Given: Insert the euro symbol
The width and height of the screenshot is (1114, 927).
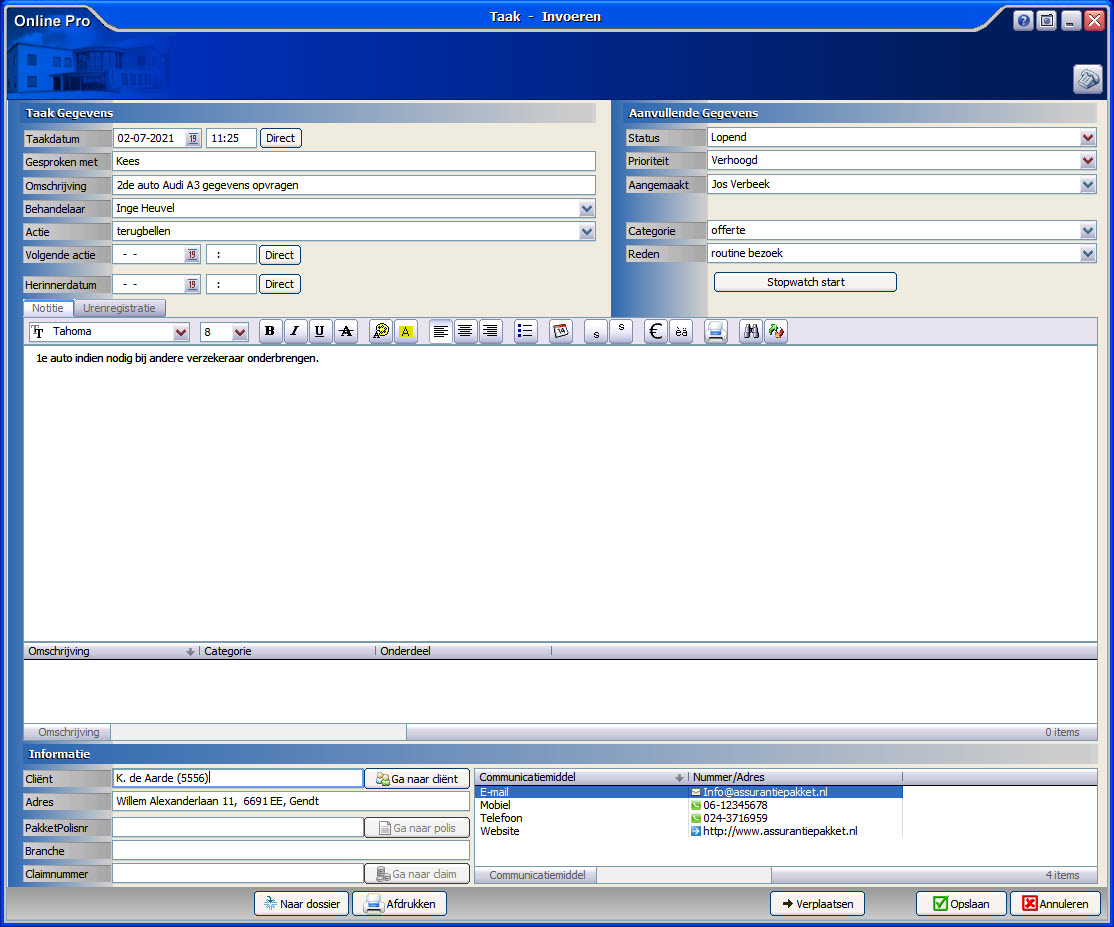Looking at the screenshot, I should click(656, 332).
